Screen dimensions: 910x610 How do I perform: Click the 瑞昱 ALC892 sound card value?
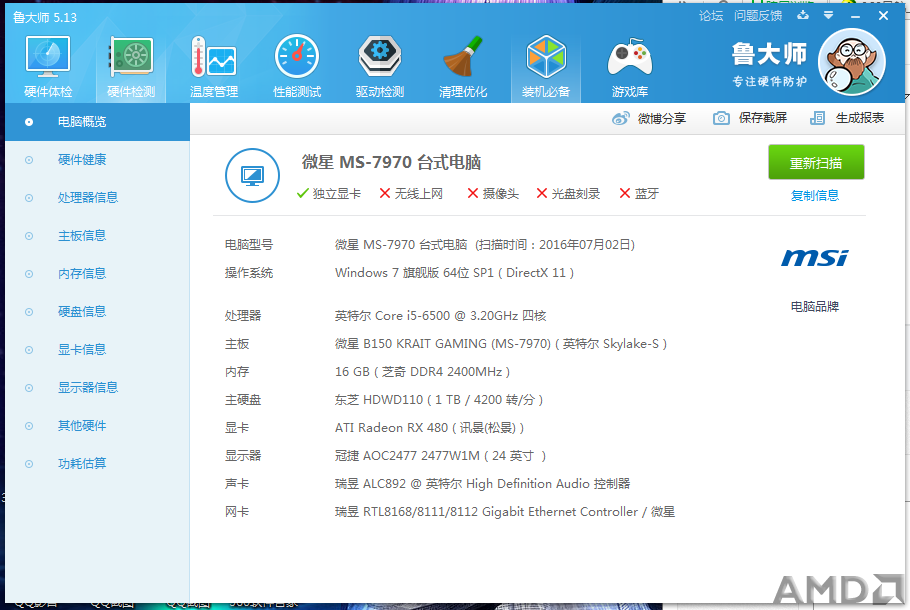482,484
